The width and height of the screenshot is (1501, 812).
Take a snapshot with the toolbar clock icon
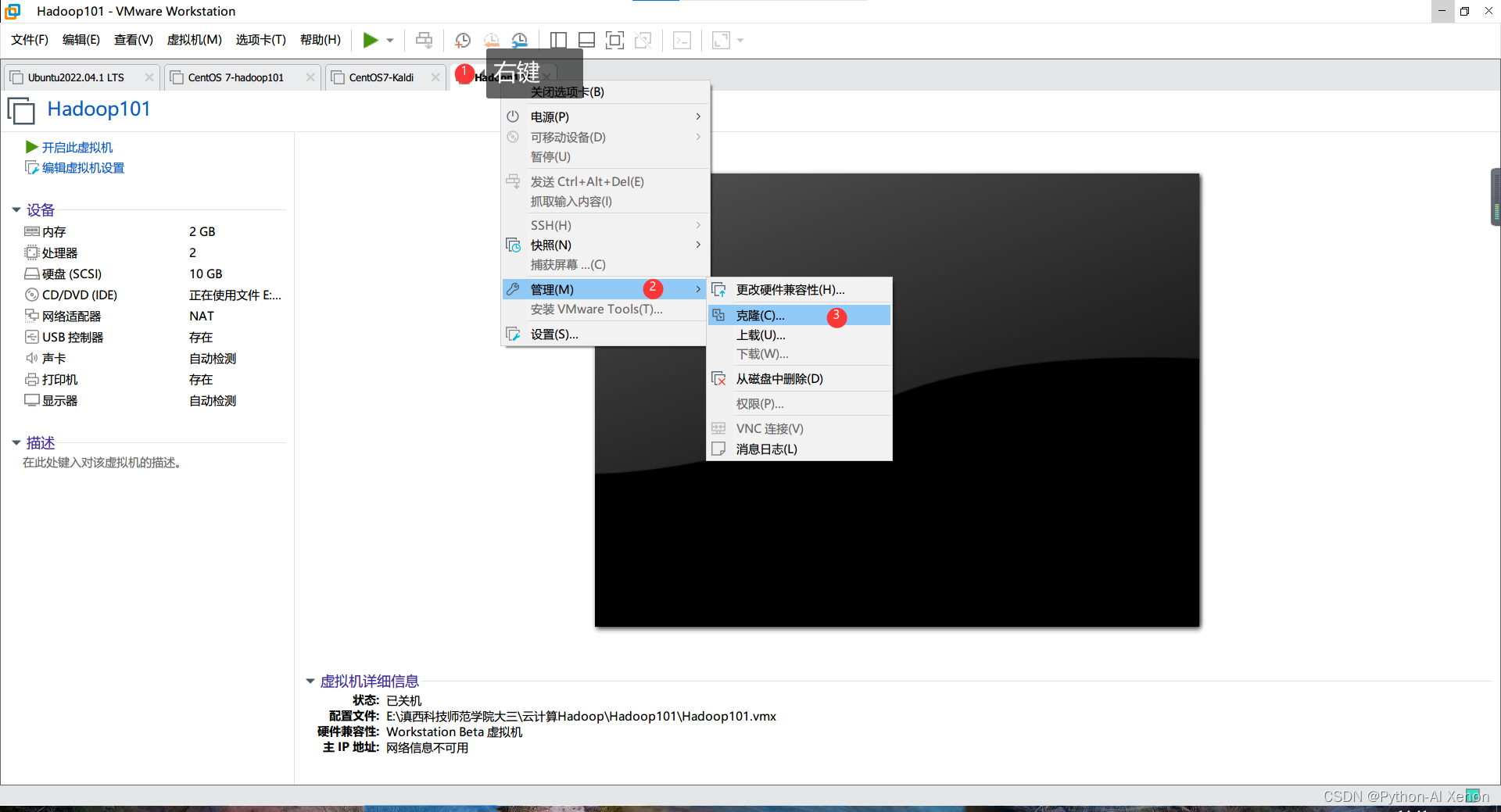coord(463,41)
